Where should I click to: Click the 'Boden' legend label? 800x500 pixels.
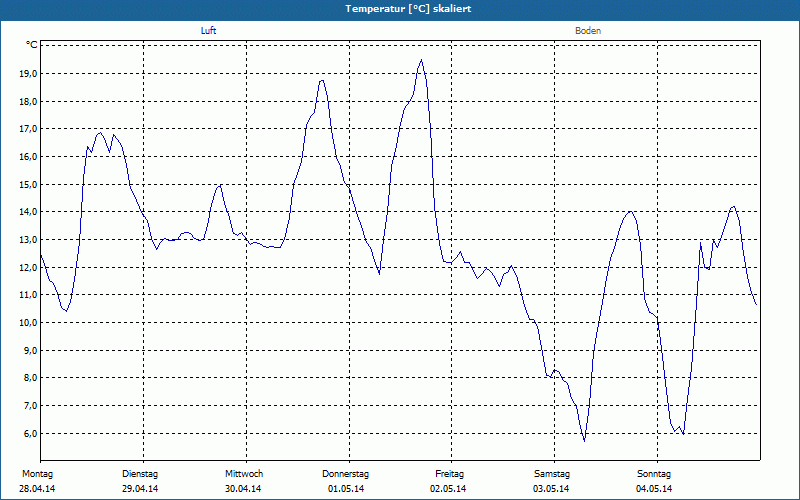(x=588, y=31)
